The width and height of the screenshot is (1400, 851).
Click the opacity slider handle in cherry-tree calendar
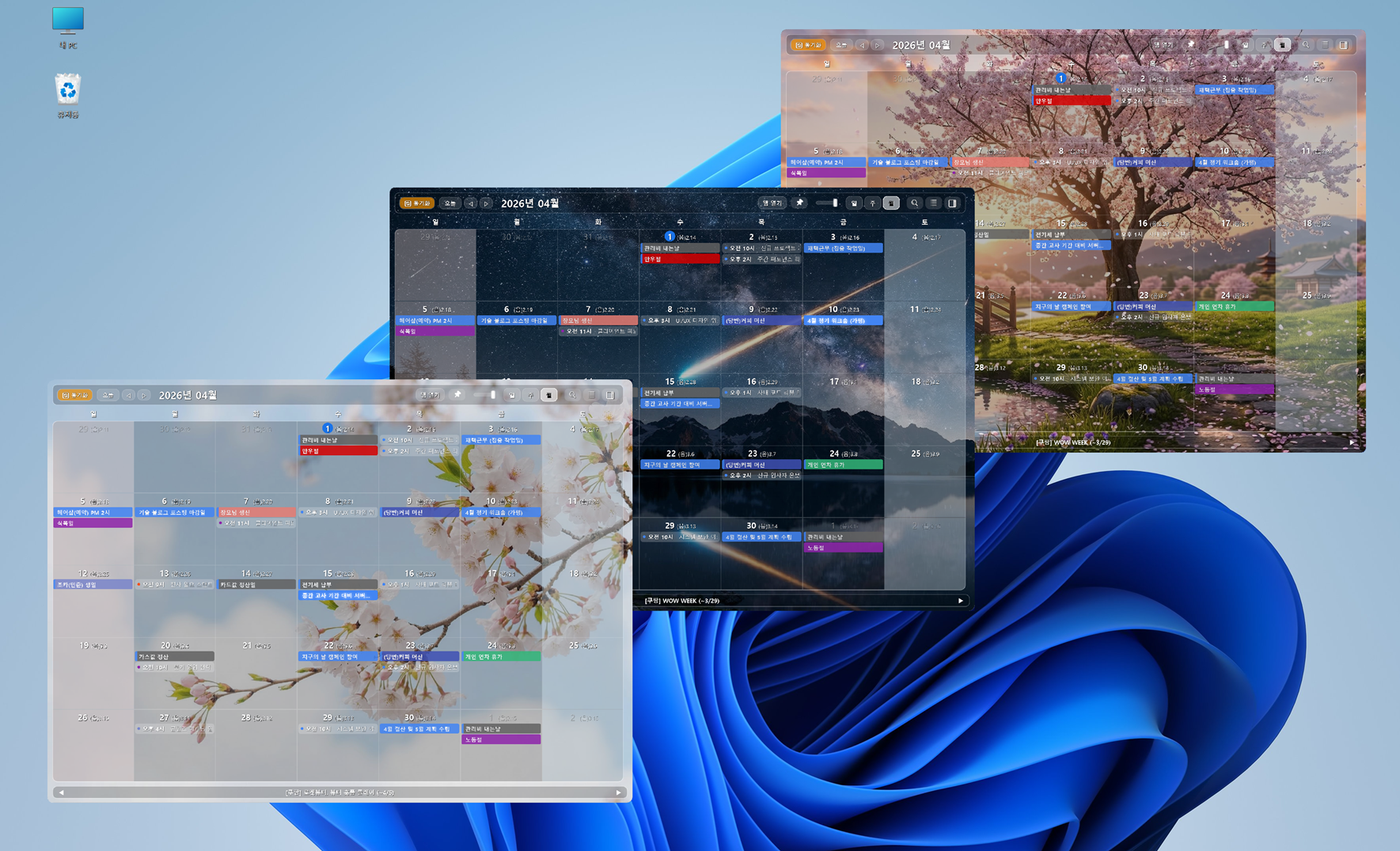pyautogui.click(x=1227, y=45)
